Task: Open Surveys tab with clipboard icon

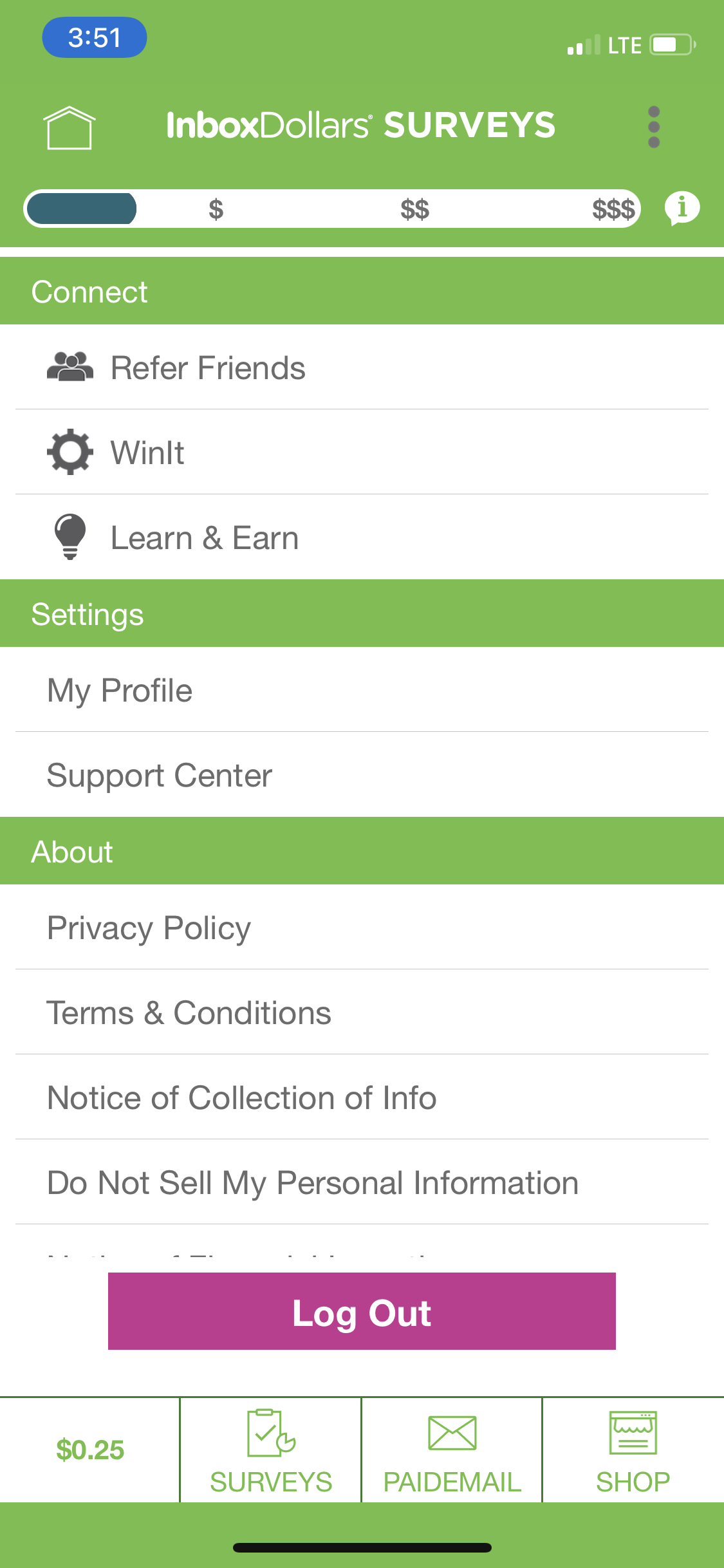Action: [271, 1451]
